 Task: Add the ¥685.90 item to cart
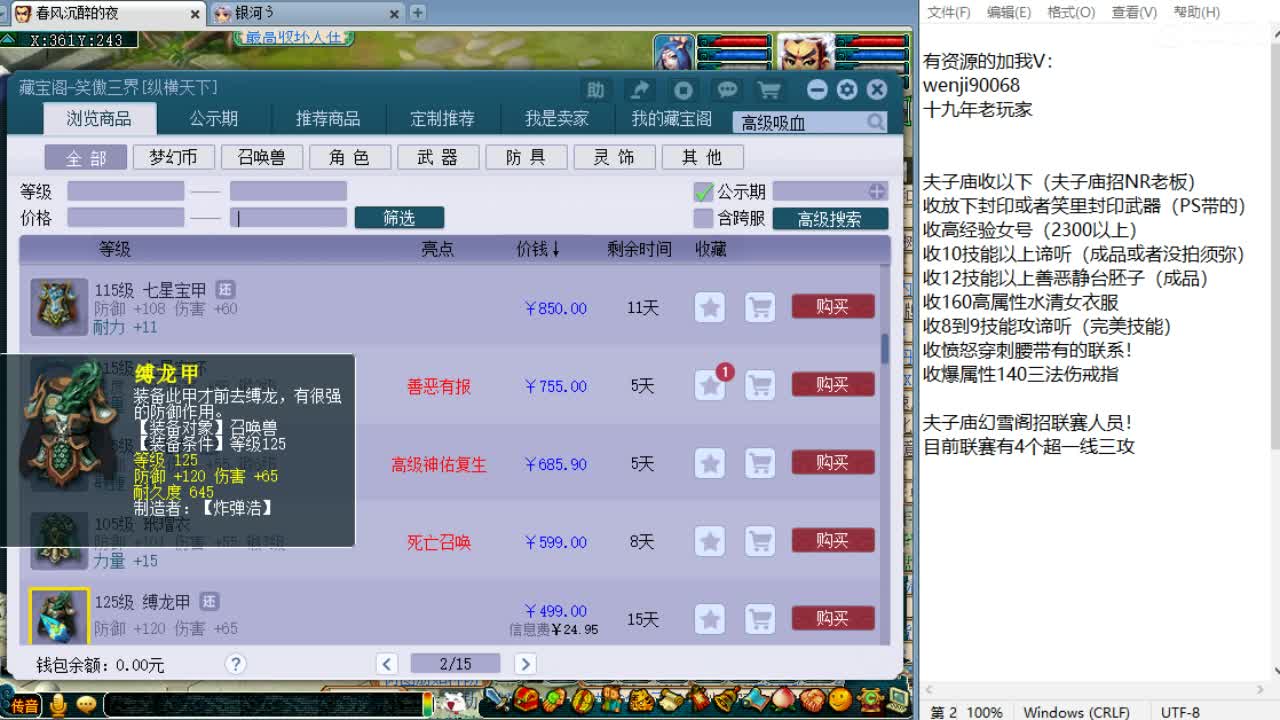(x=760, y=463)
